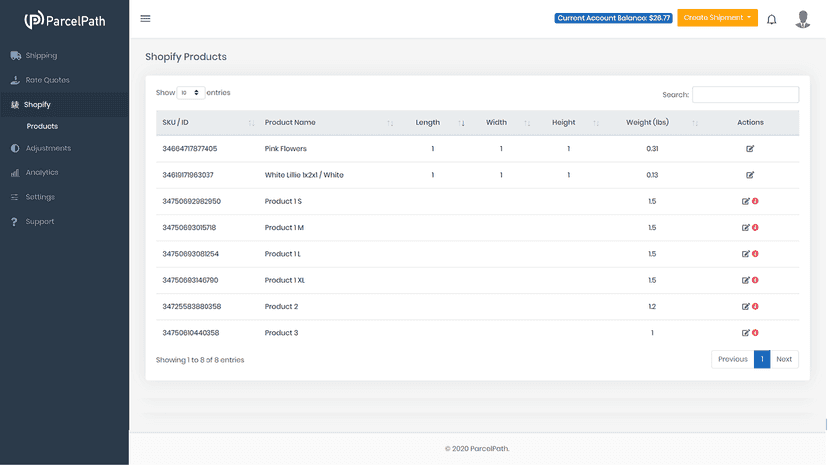
Task: Open the notifications bell
Action: pyautogui.click(x=771, y=20)
